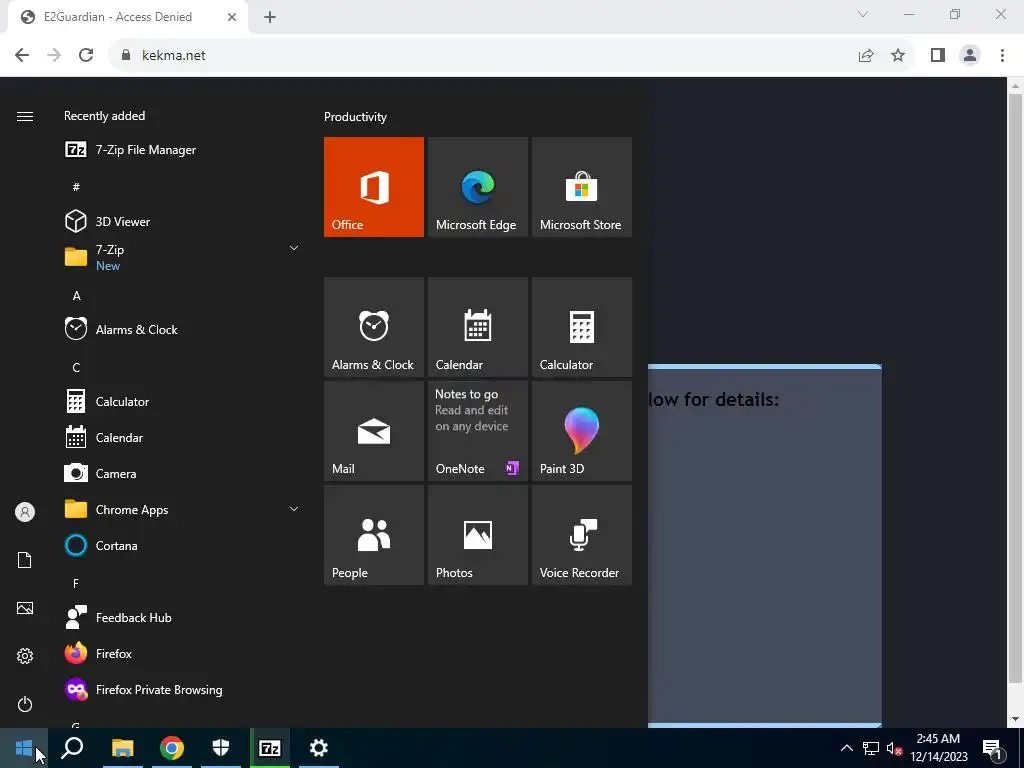Show hidden system tray icons

coord(846,748)
